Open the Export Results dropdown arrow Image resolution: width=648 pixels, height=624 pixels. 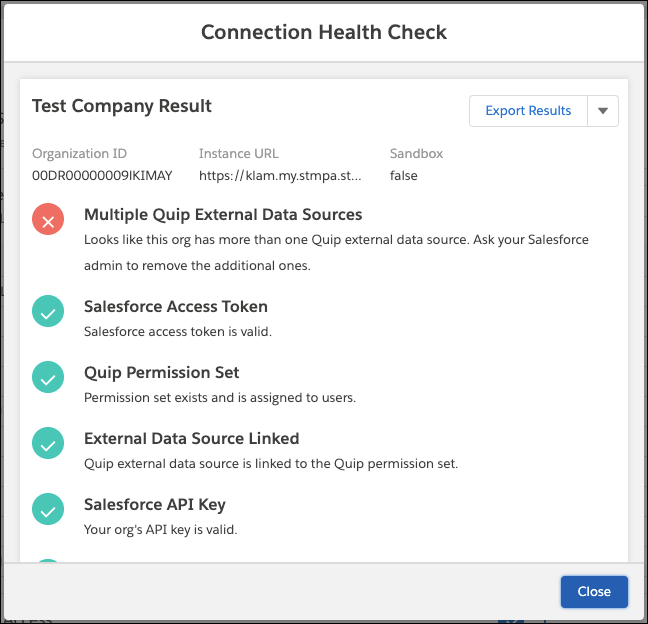tap(603, 111)
